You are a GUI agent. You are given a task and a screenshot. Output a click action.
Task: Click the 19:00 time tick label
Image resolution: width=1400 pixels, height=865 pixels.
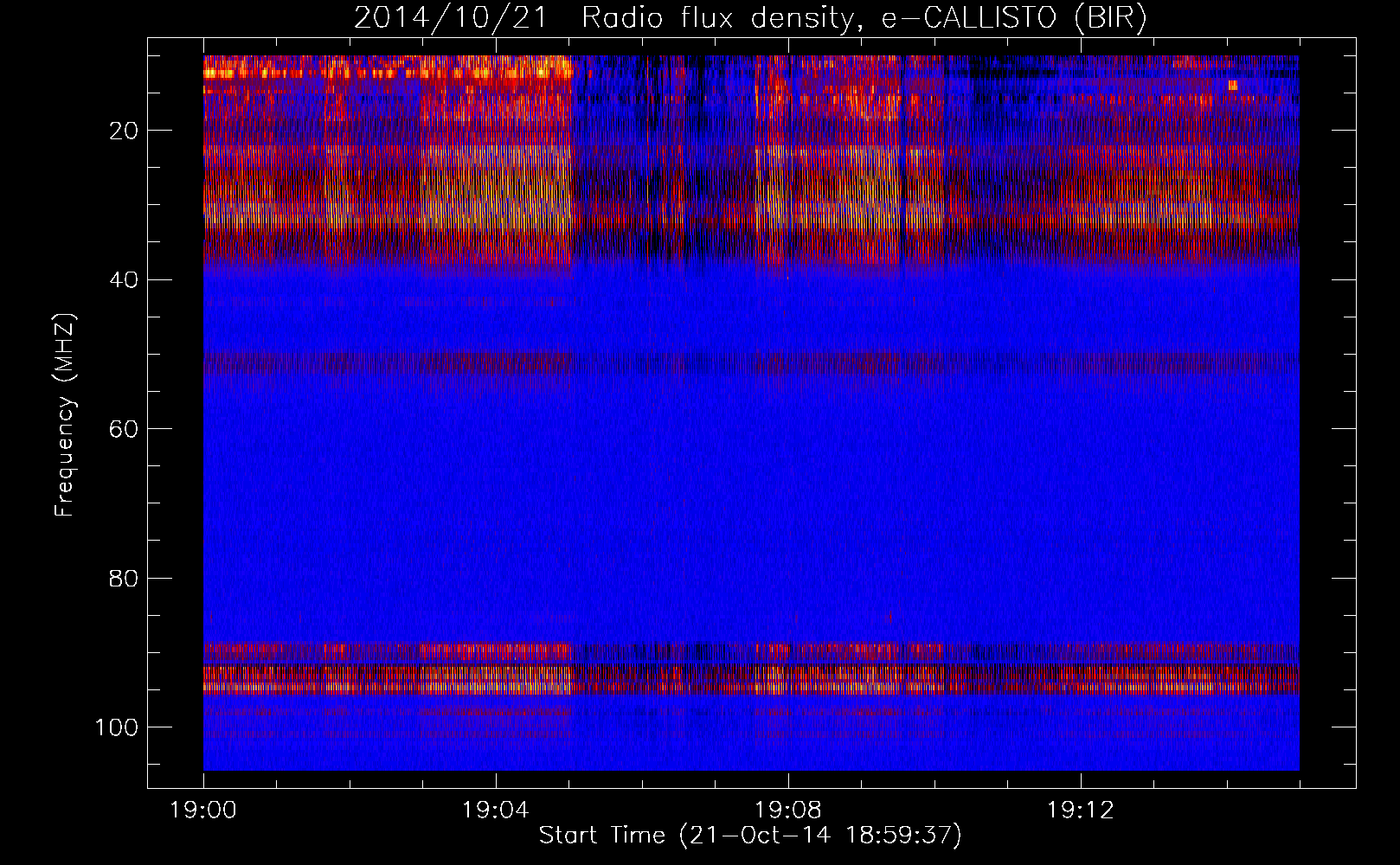click(x=203, y=811)
